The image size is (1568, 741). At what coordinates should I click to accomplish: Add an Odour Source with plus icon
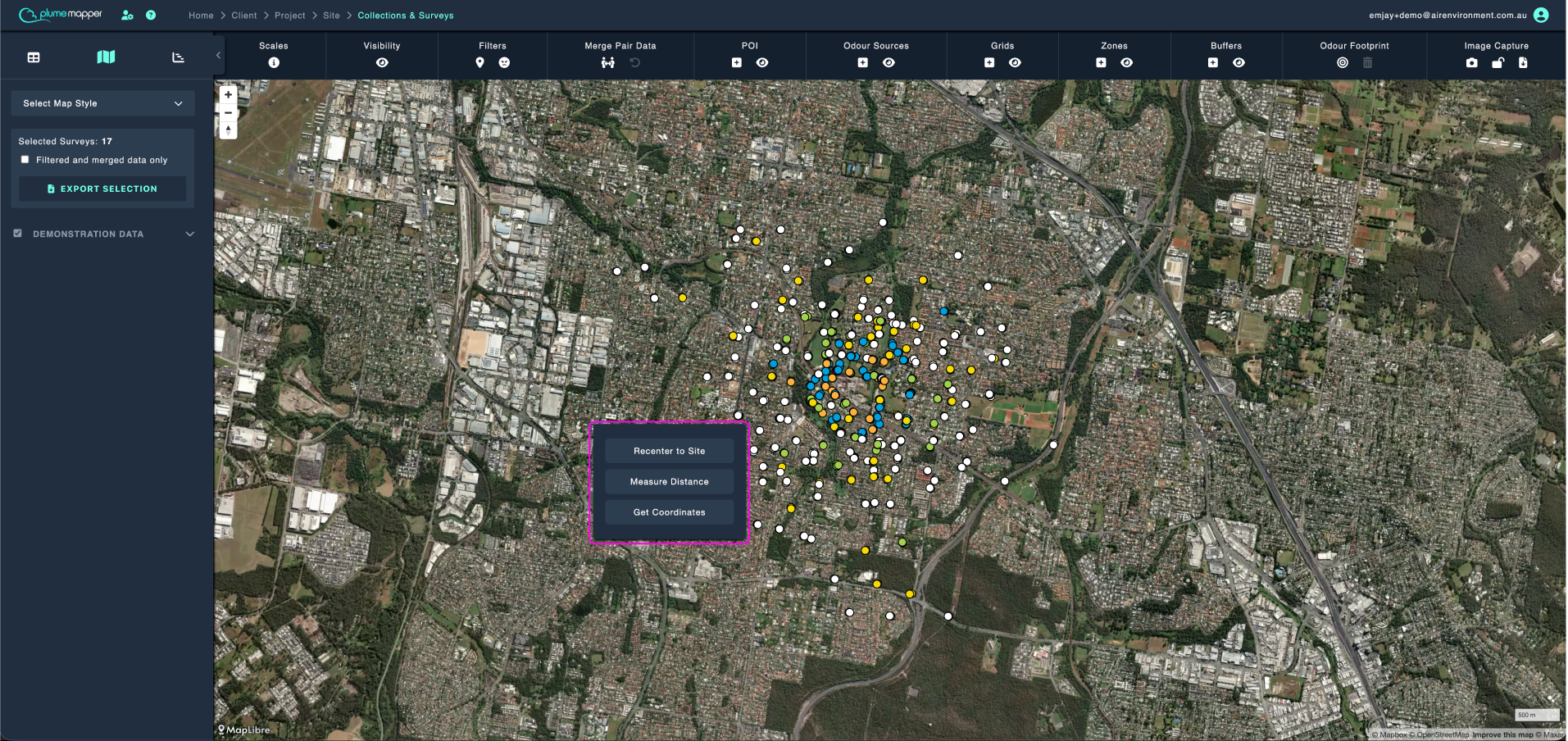point(863,62)
